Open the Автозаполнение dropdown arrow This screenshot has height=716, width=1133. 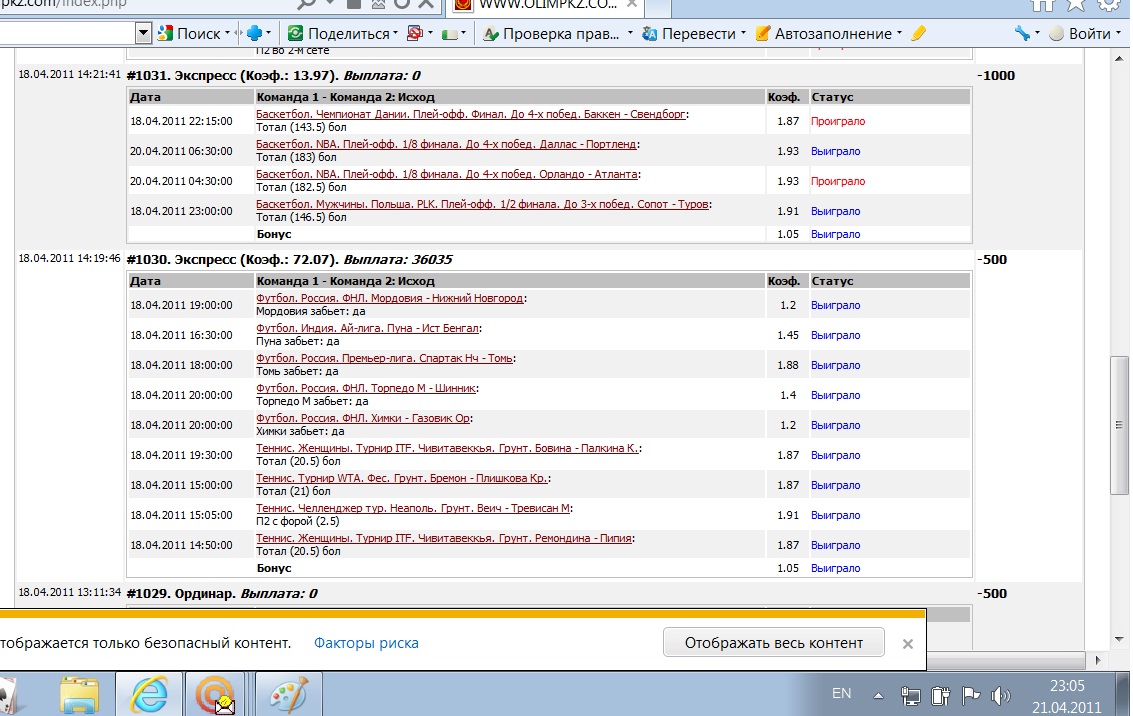click(x=899, y=33)
